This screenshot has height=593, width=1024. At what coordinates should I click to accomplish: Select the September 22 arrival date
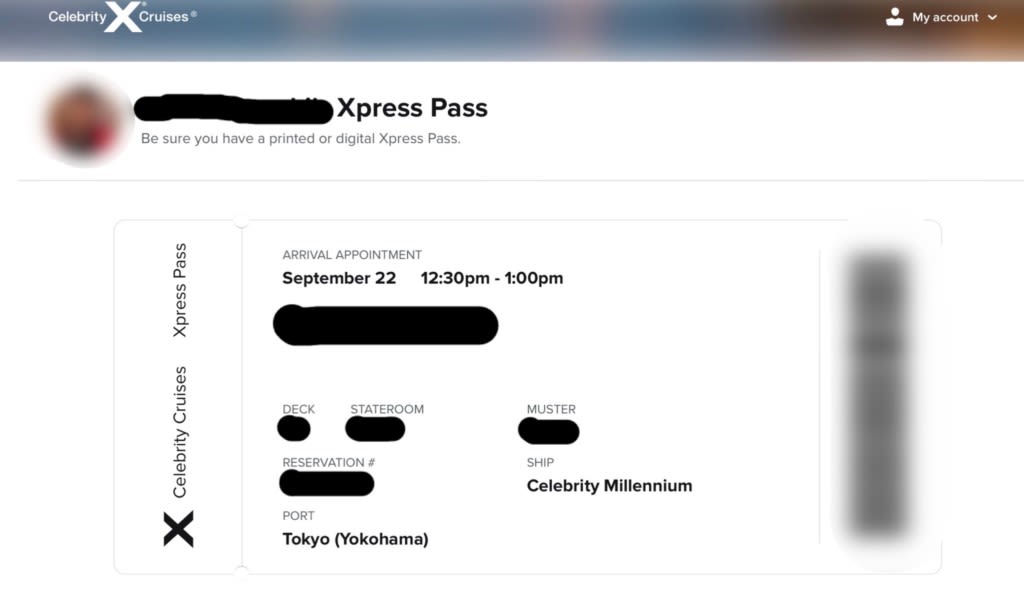pyautogui.click(x=339, y=278)
